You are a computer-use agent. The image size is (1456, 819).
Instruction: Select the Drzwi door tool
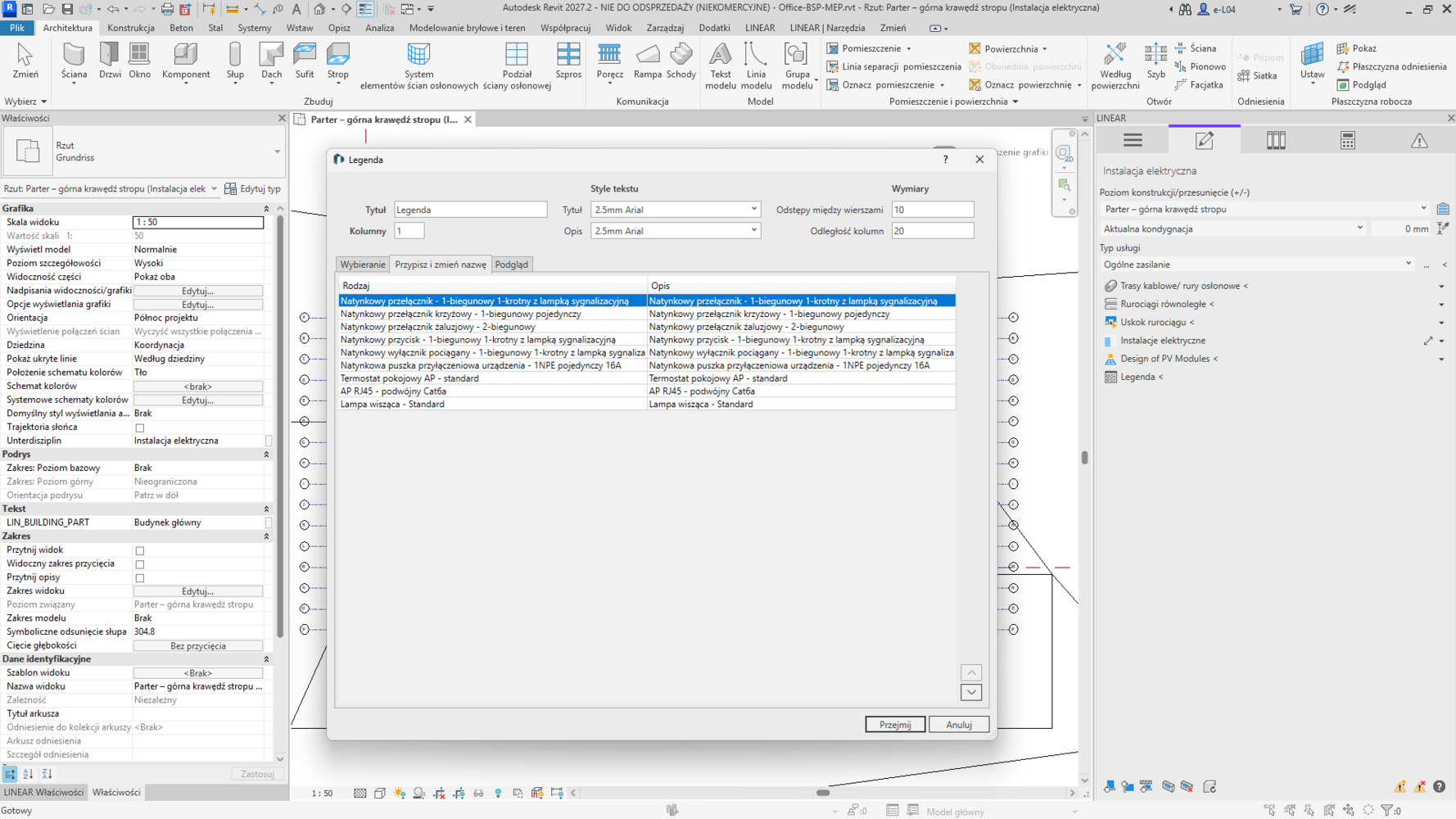(110, 61)
